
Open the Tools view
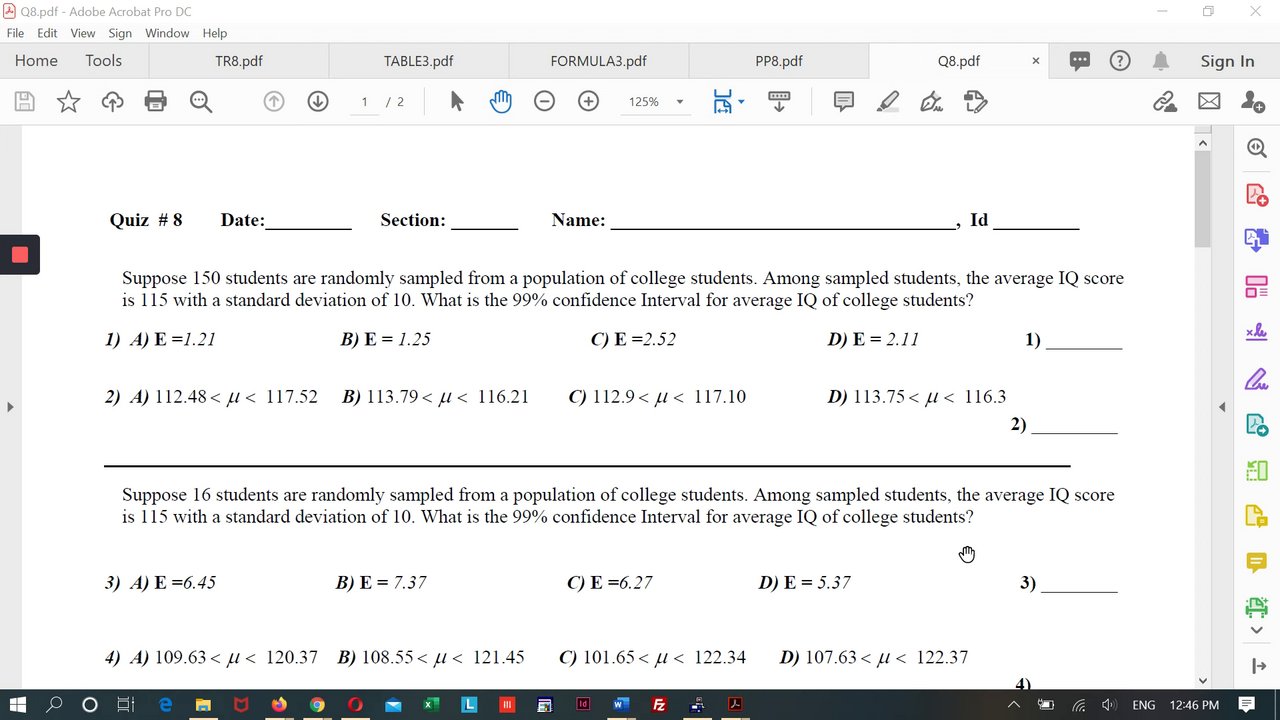click(x=103, y=61)
